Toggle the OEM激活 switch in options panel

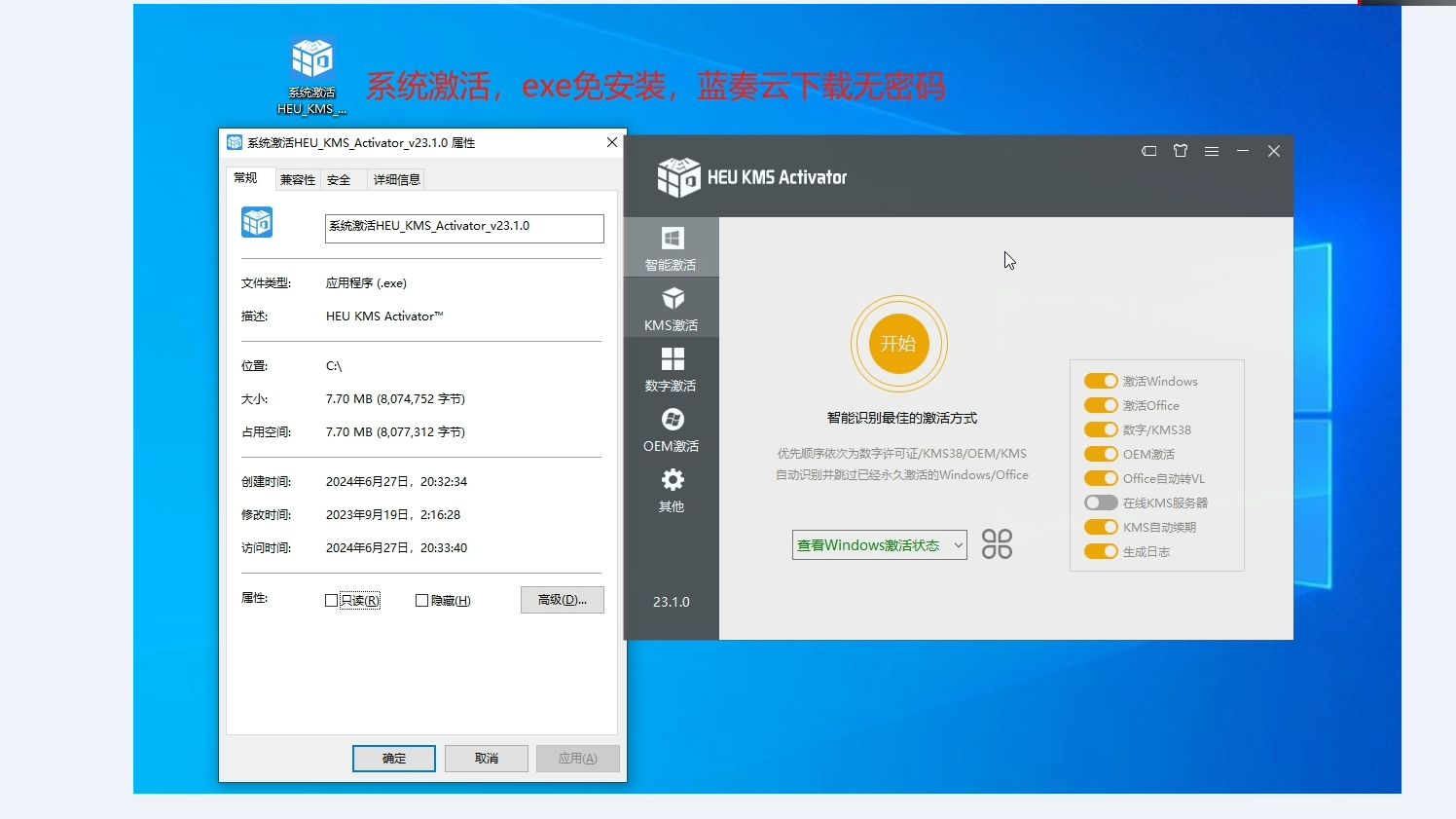[1101, 454]
